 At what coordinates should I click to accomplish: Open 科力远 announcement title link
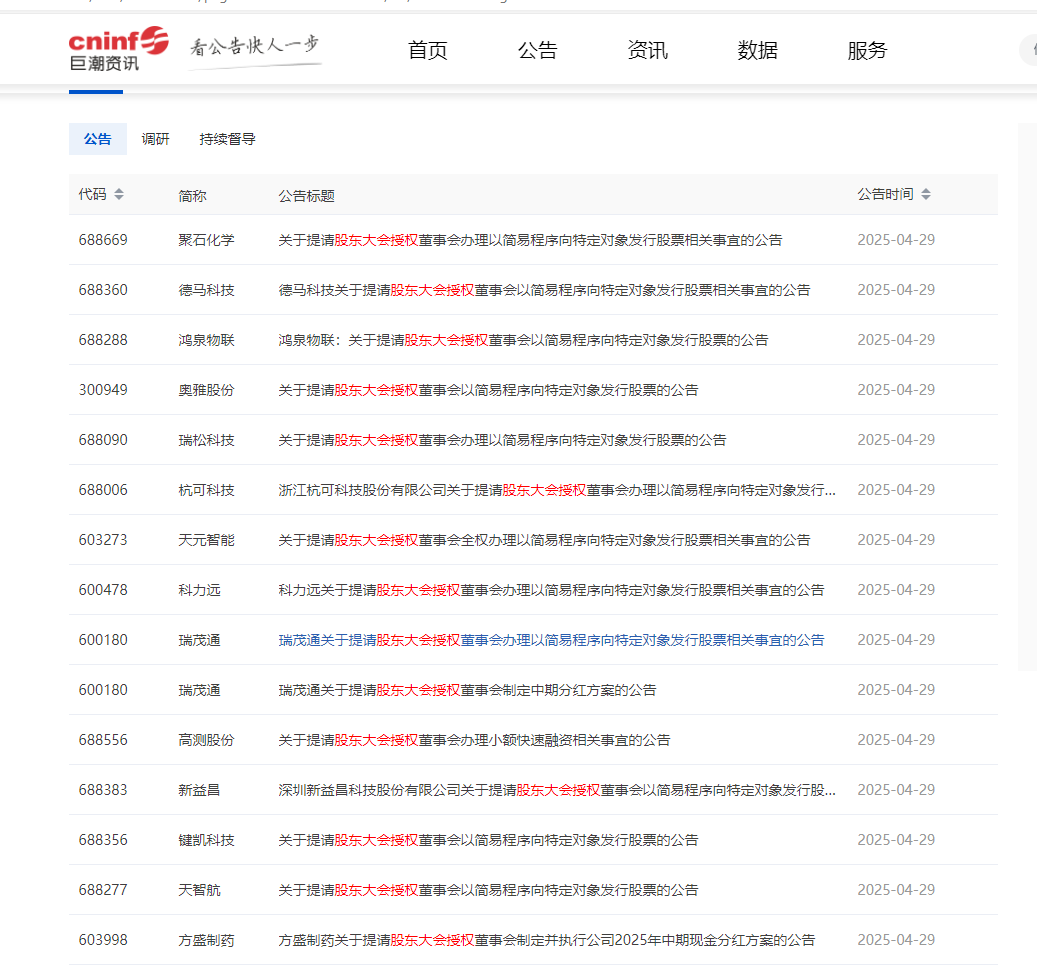coord(551,590)
